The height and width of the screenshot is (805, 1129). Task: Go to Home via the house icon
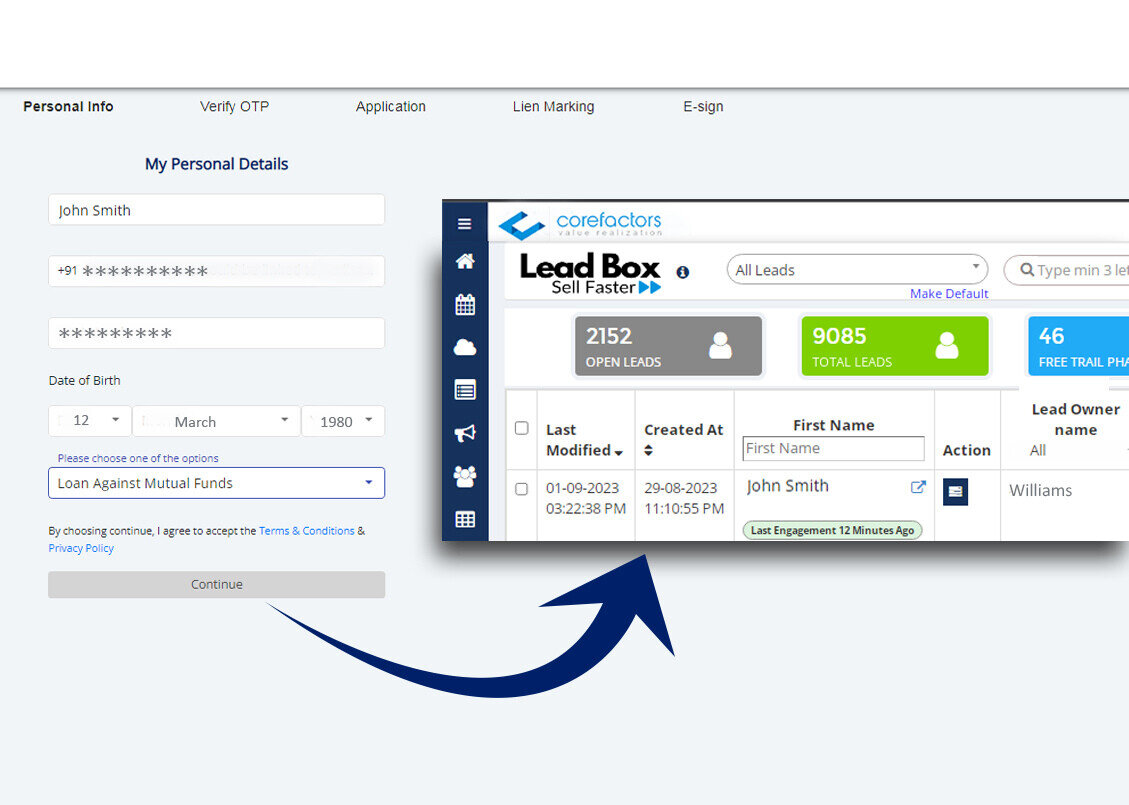coord(465,261)
